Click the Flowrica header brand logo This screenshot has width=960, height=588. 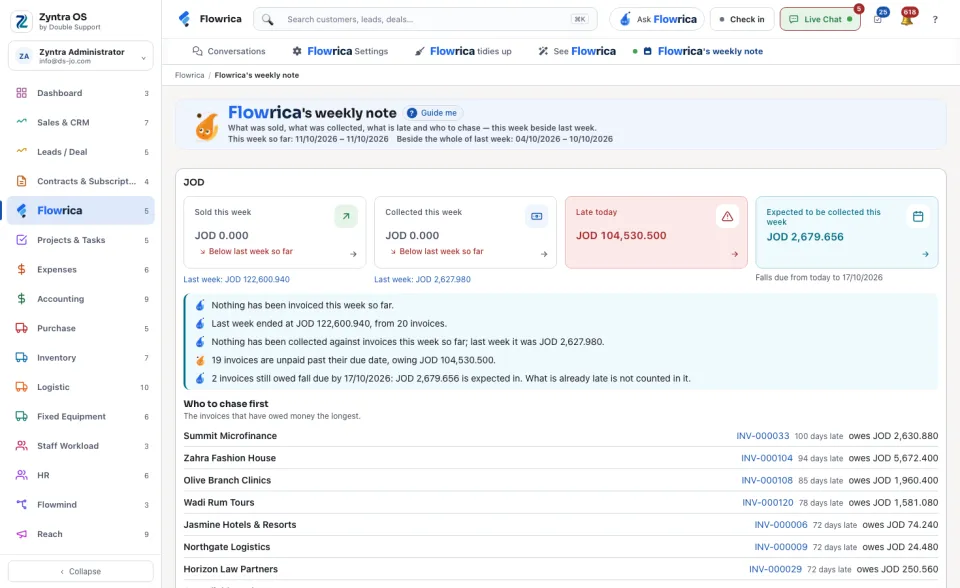click(x=209, y=19)
